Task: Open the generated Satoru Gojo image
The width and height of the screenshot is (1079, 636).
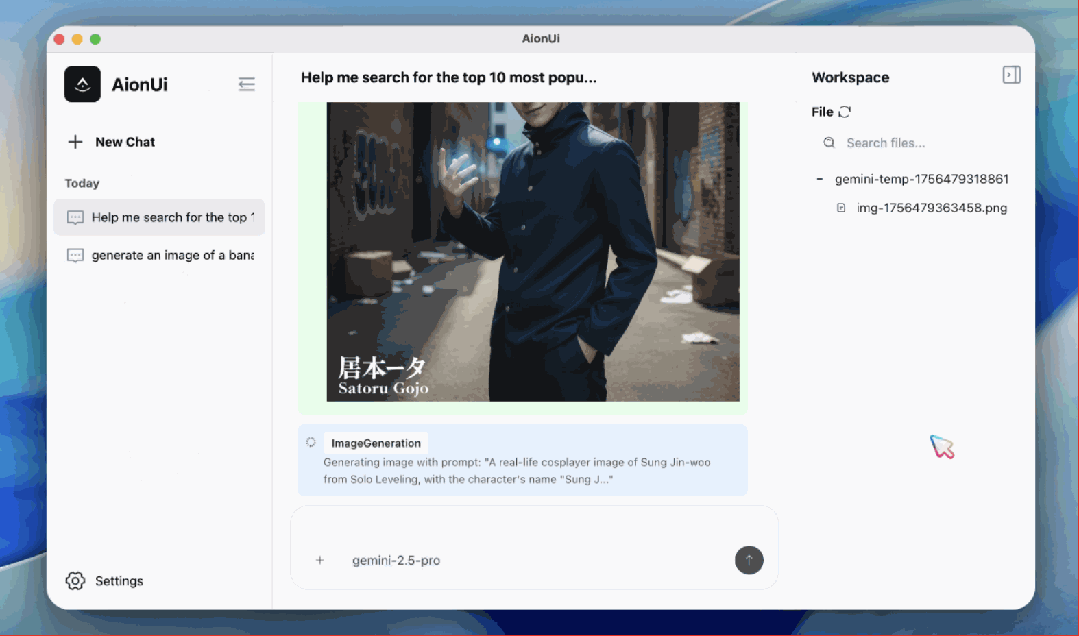Action: pos(533,252)
